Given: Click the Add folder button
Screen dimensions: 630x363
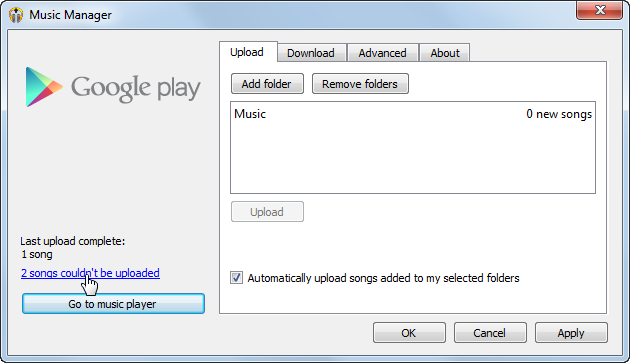Looking at the screenshot, I should pyautogui.click(x=267, y=84).
